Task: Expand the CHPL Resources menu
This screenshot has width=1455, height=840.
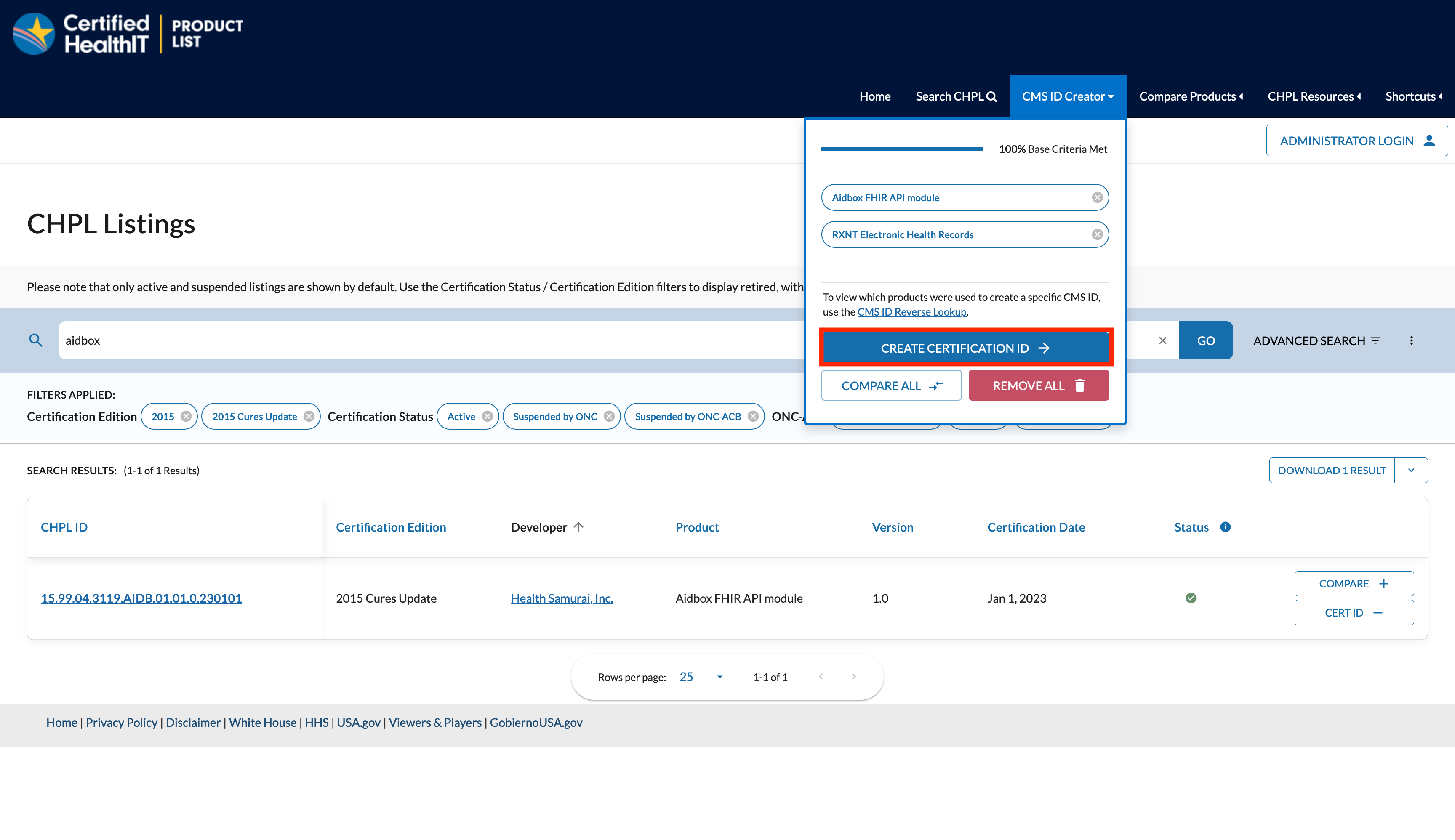Action: click(1314, 96)
